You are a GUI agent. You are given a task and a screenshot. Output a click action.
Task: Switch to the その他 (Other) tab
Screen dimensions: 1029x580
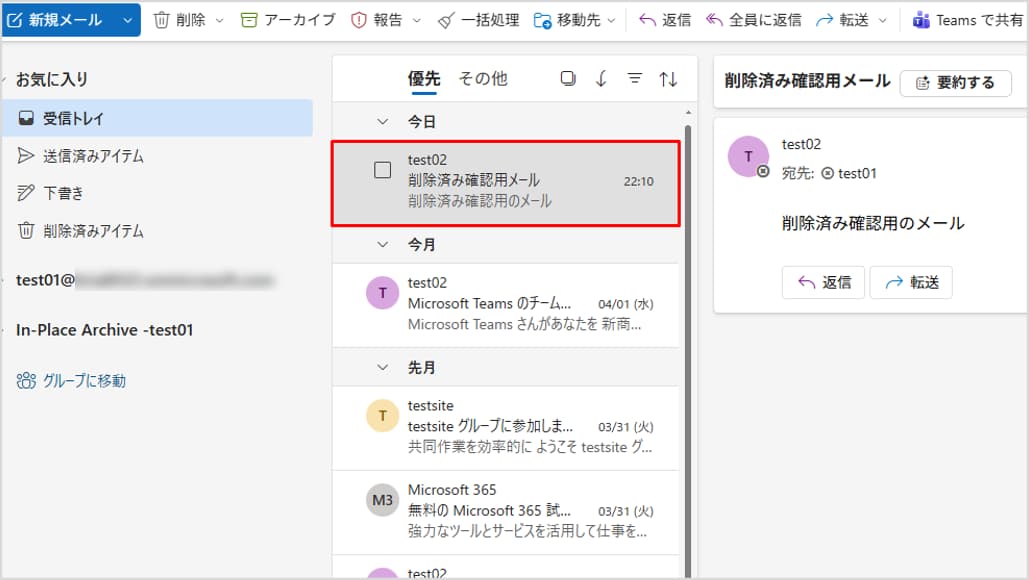coord(482,79)
